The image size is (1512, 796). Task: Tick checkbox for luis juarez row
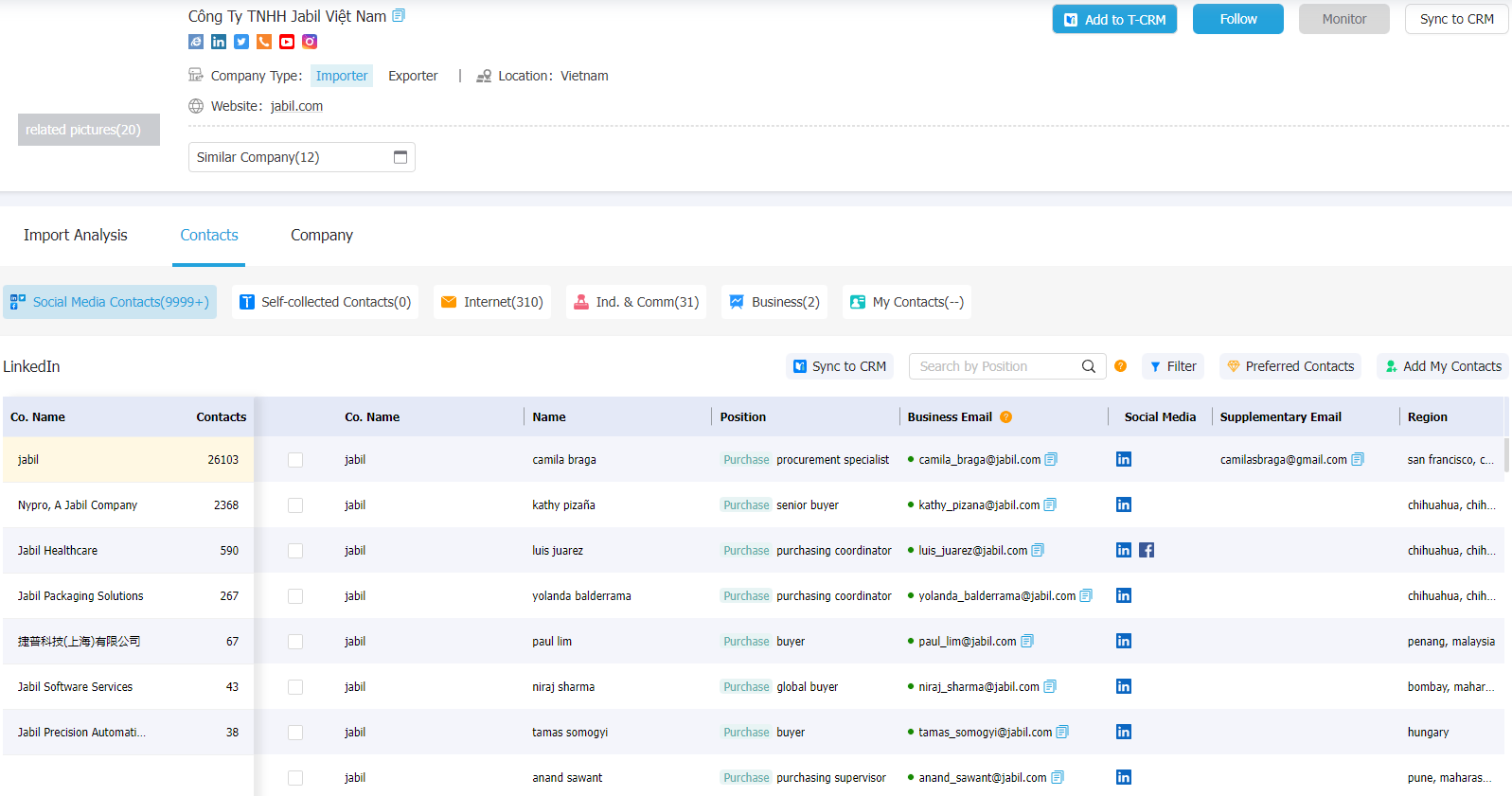click(x=295, y=551)
